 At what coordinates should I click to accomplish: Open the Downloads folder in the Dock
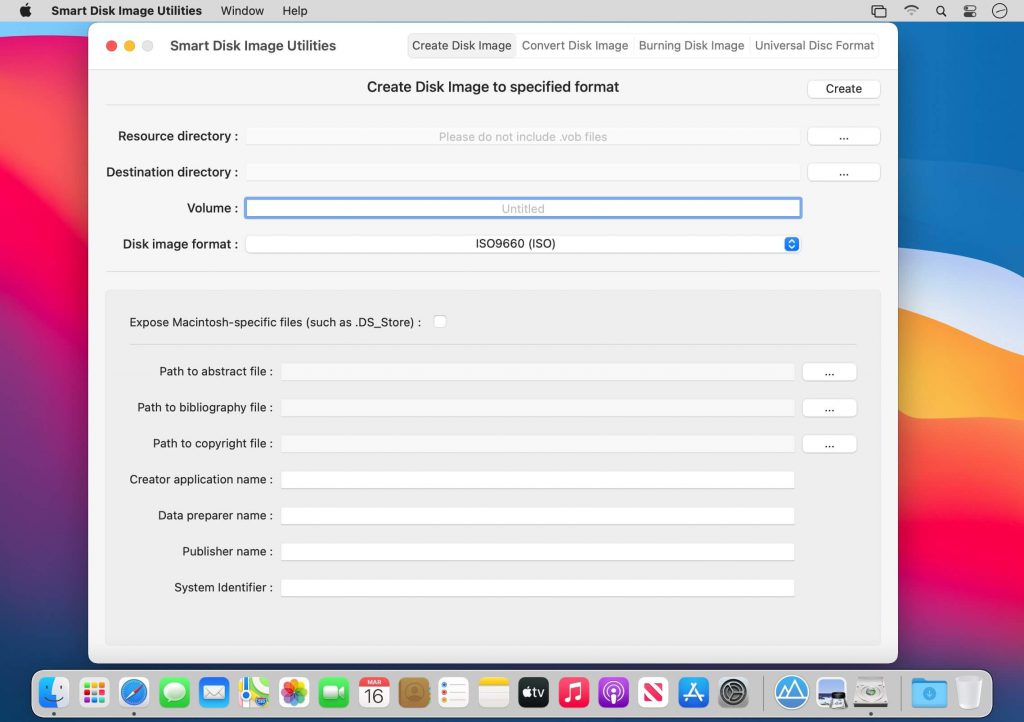(x=928, y=691)
